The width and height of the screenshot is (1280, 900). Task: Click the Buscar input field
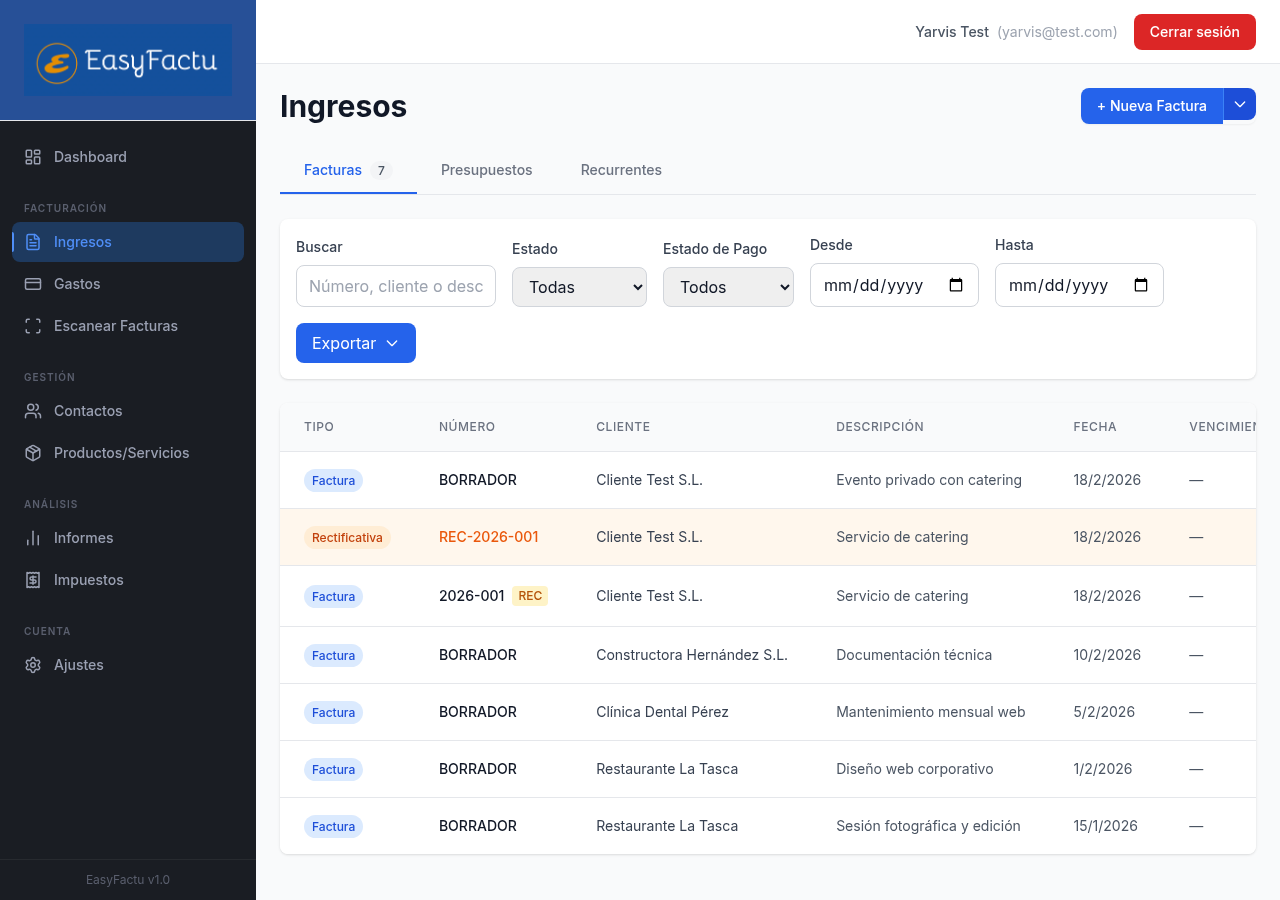click(396, 286)
